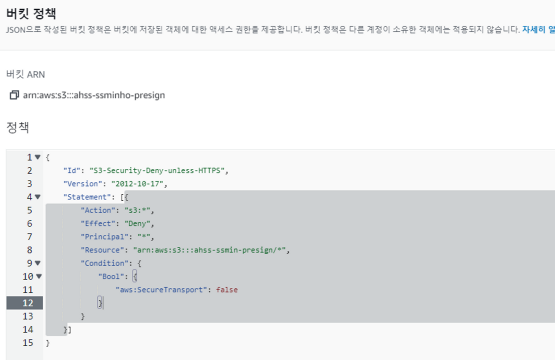
Task: Click the 정책 editor section label
Action: (18, 127)
